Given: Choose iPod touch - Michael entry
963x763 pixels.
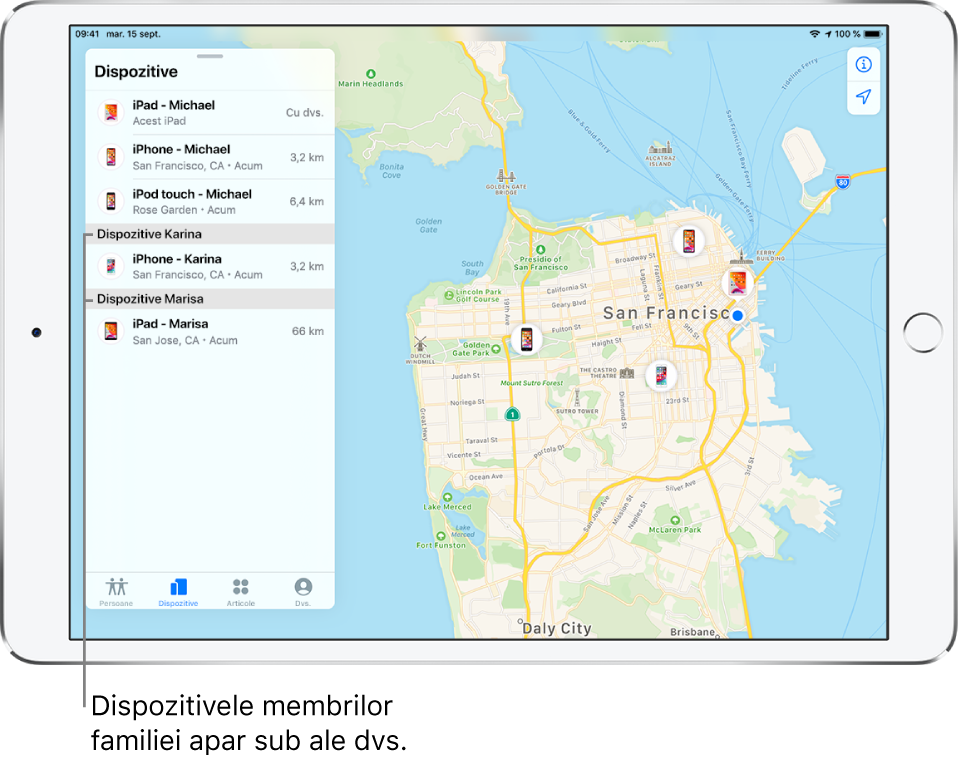Looking at the screenshot, I should click(210, 201).
